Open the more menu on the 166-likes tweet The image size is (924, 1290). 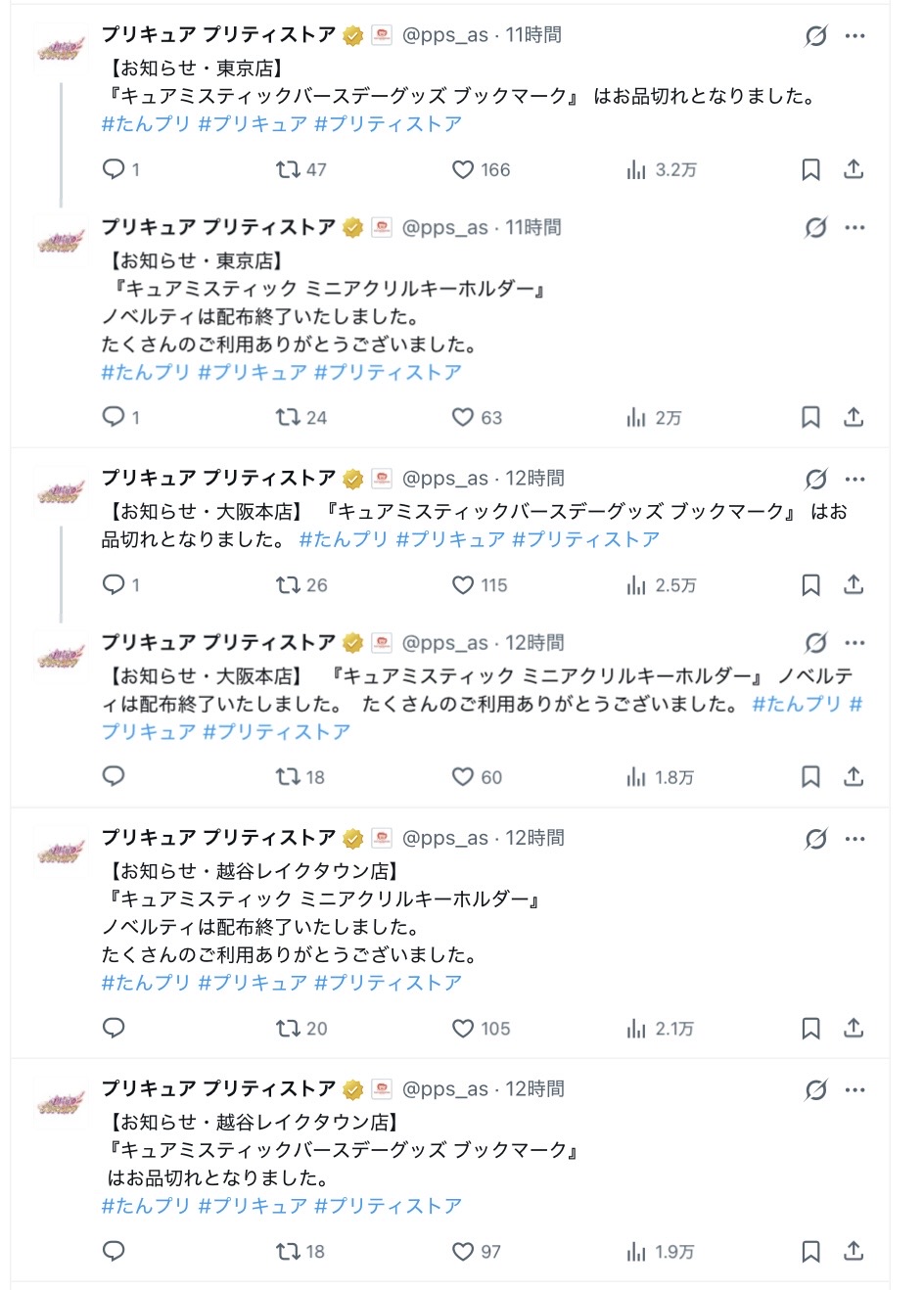tap(855, 36)
